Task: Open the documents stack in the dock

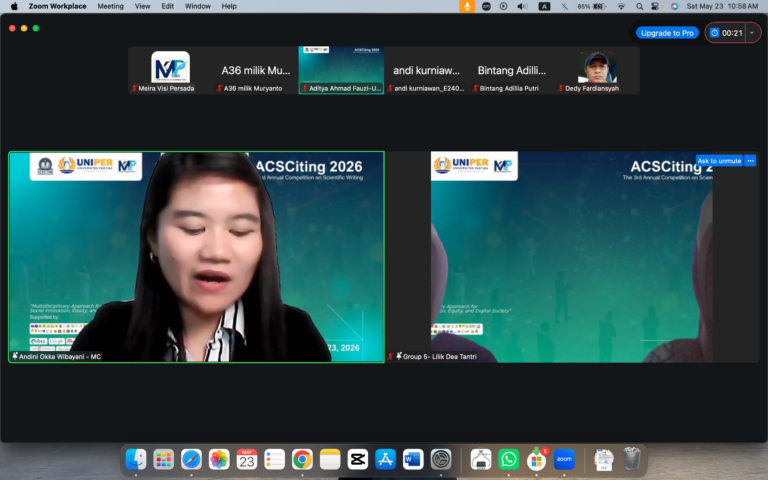Action: 604,459
